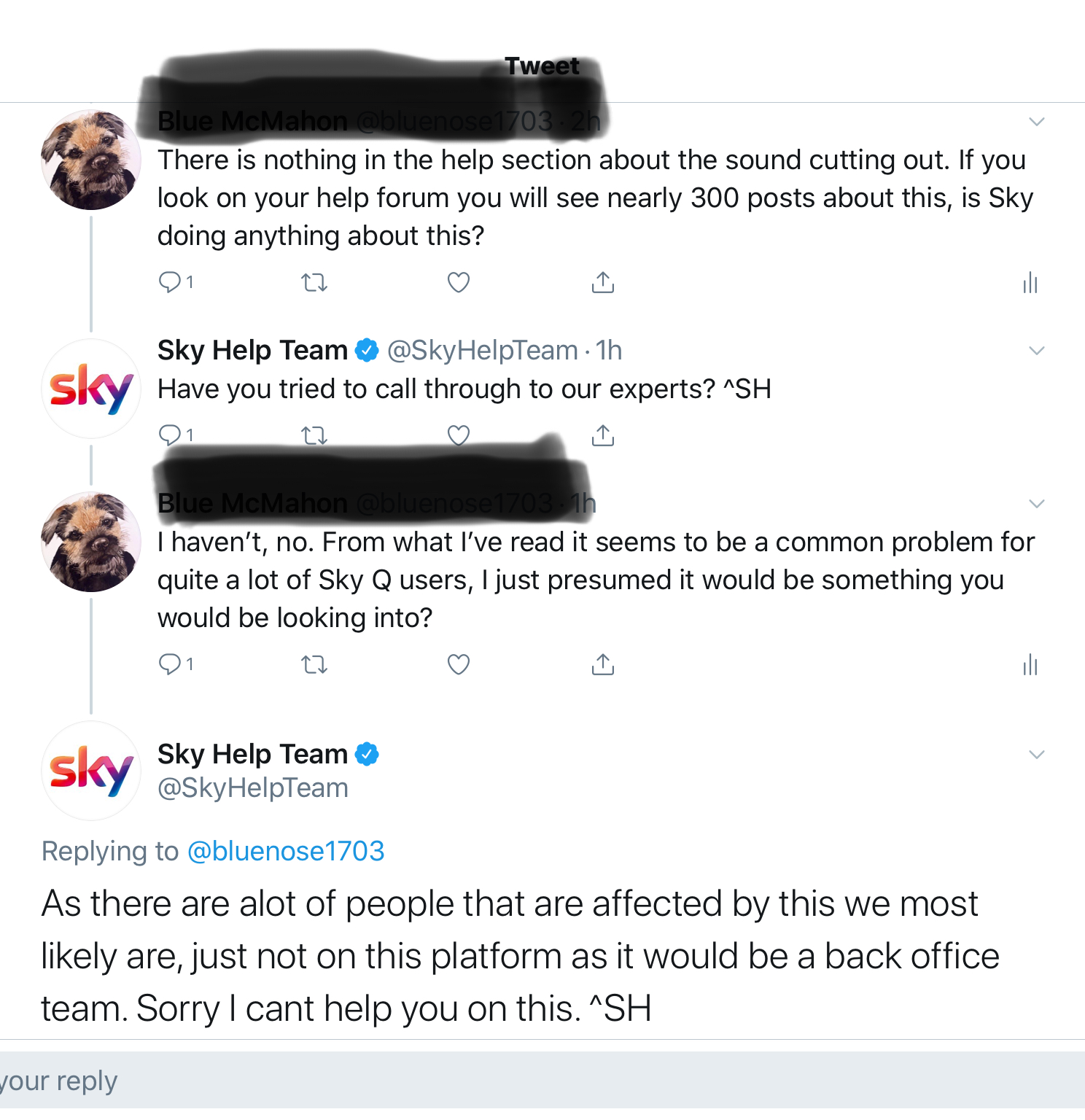Share the first tweet about sound cutting out
The width and height of the screenshot is (1085, 1120).
(602, 282)
